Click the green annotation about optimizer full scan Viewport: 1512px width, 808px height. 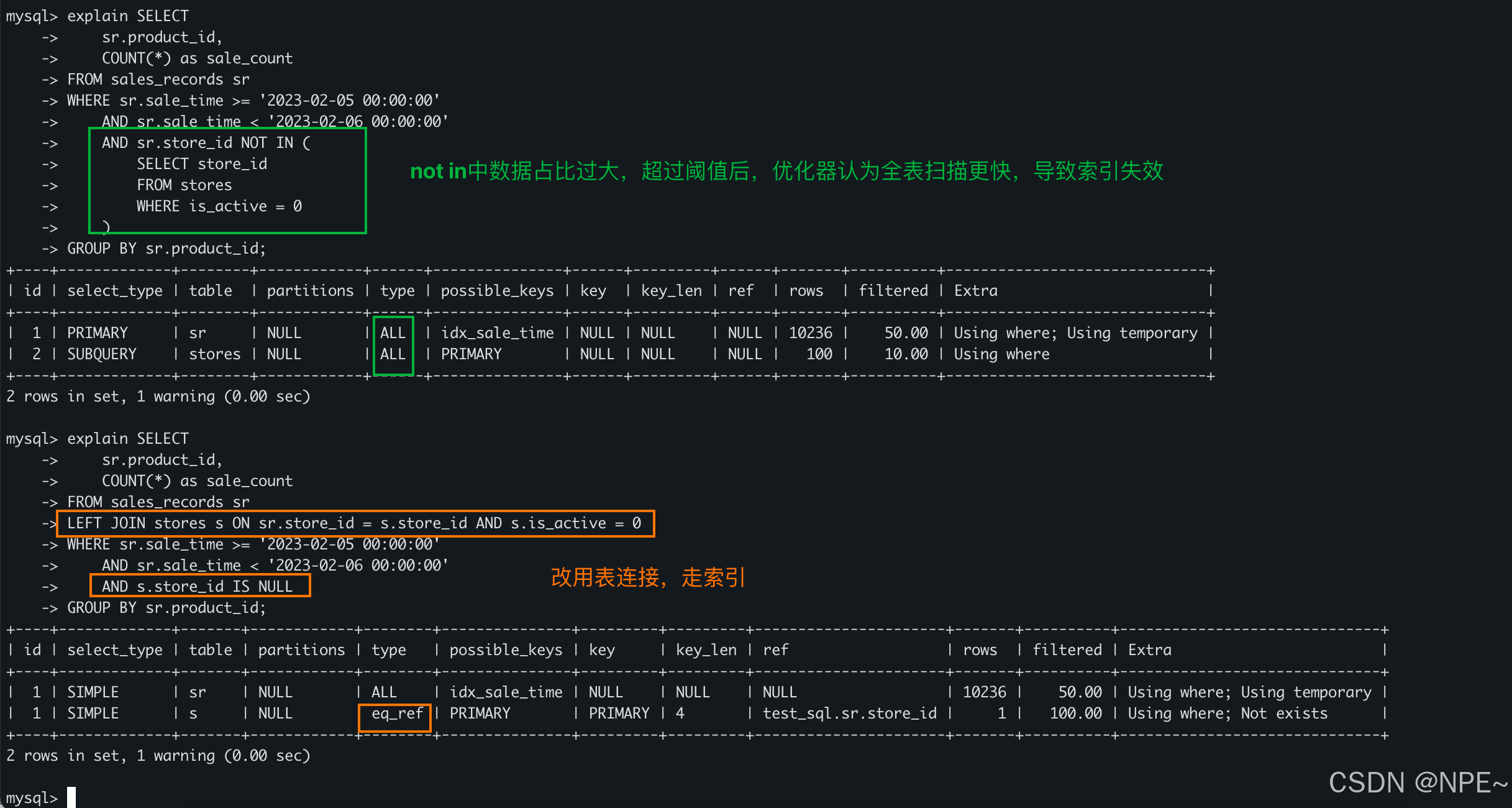786,172
